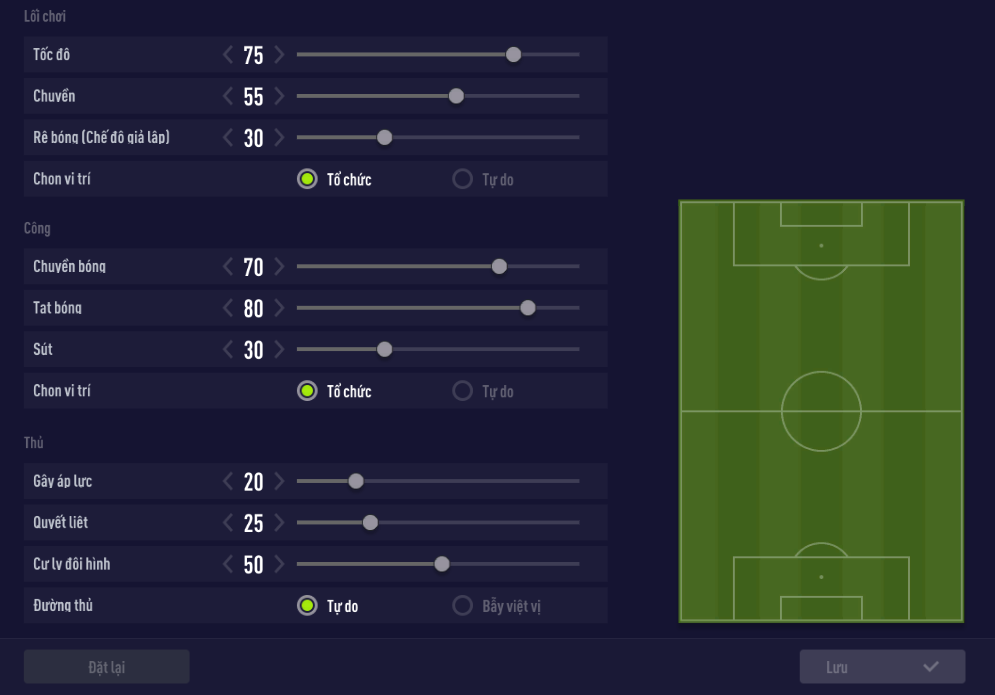Click the Tạt bóng slider handle
Screen dimensions: 995x695
pyautogui.click(x=528, y=309)
